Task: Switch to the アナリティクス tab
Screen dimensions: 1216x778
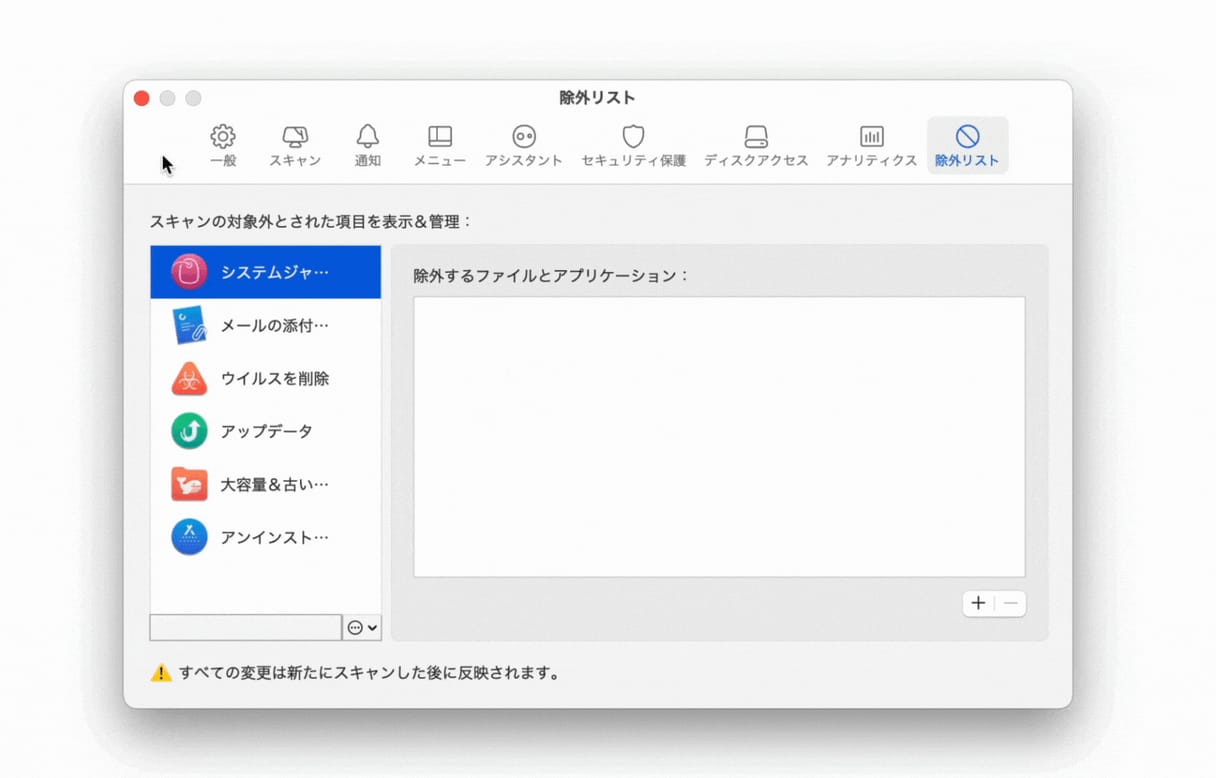Action: [871, 145]
